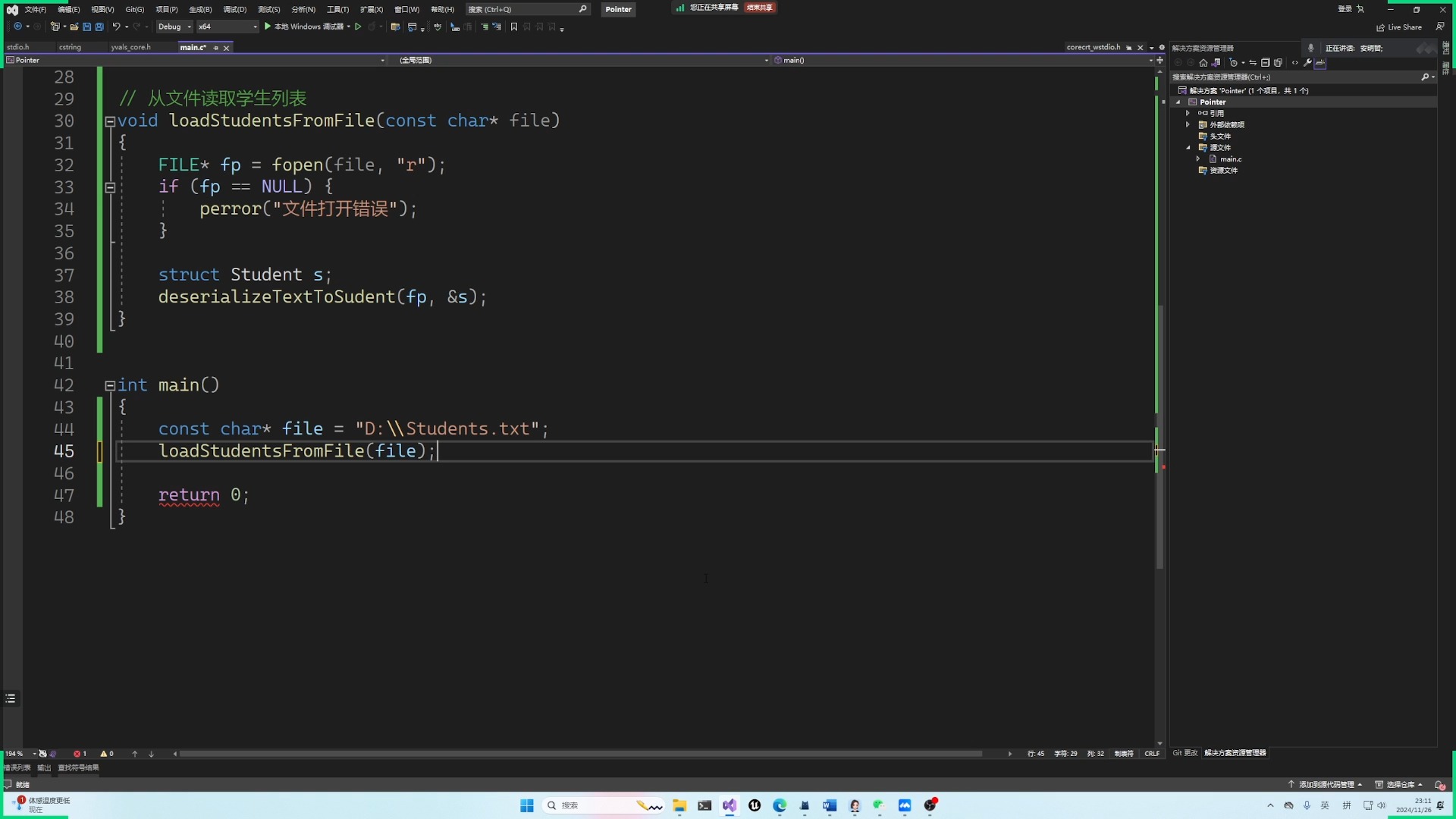The width and height of the screenshot is (1456, 819).
Task: Click the horizontal scrollbar under the editor
Action: (580, 754)
